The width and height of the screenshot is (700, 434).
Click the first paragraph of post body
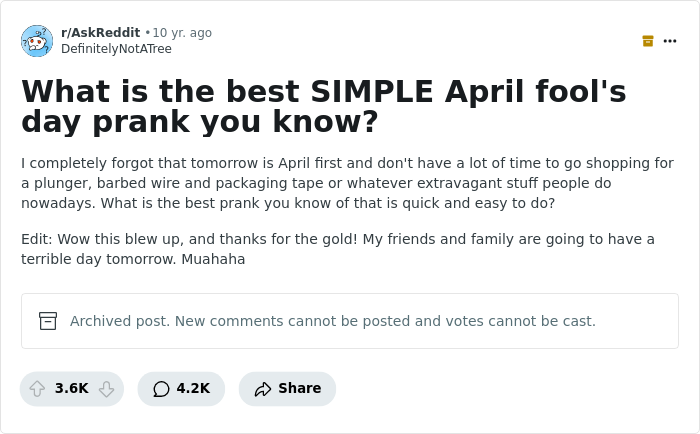pyautogui.click(x=347, y=183)
